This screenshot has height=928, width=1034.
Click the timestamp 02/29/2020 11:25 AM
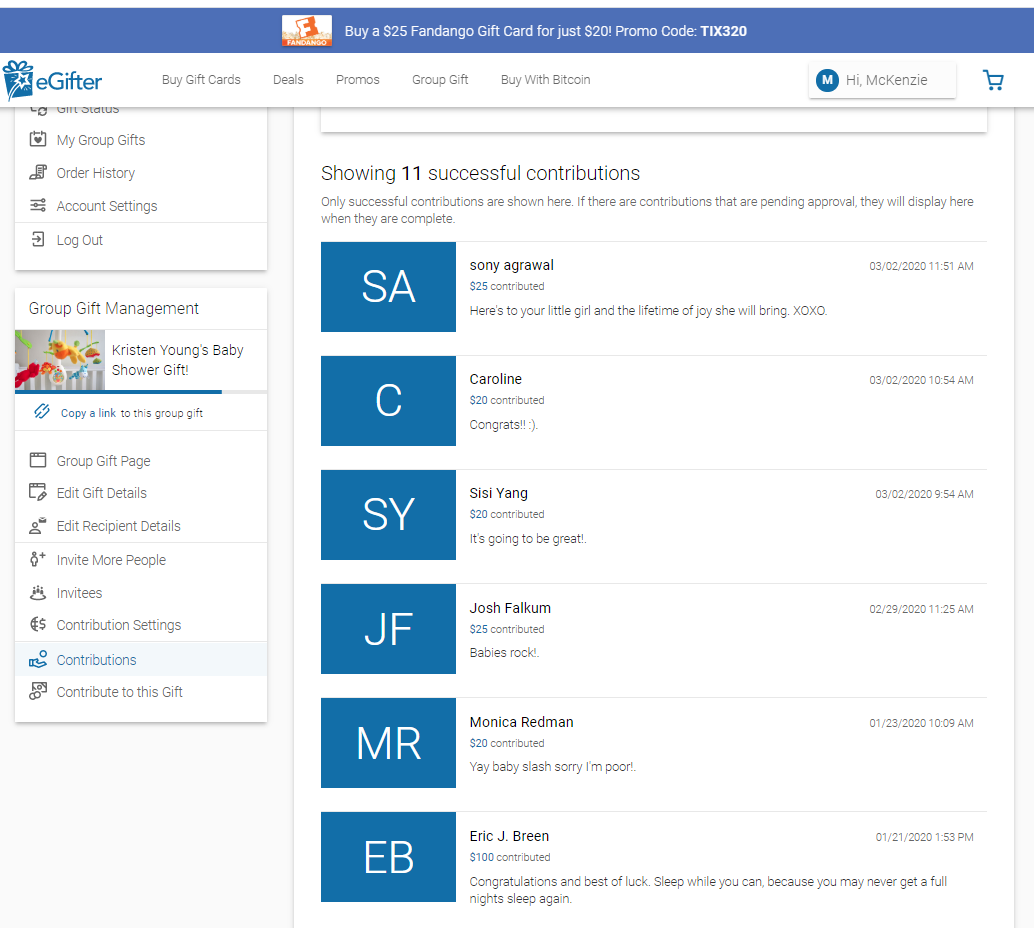click(921, 609)
